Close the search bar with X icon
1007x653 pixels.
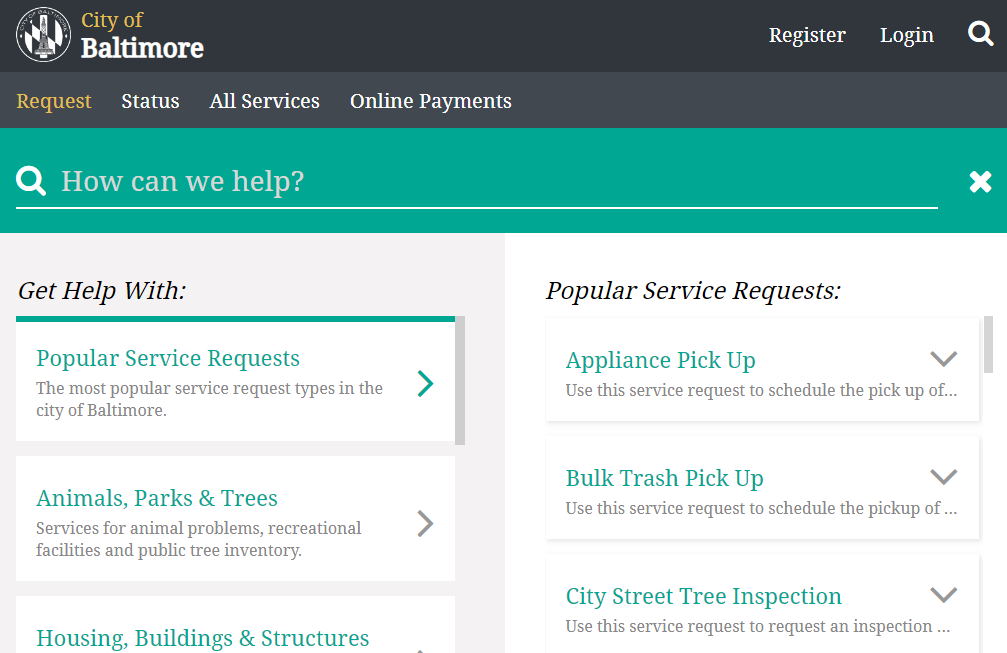pyautogui.click(x=980, y=181)
